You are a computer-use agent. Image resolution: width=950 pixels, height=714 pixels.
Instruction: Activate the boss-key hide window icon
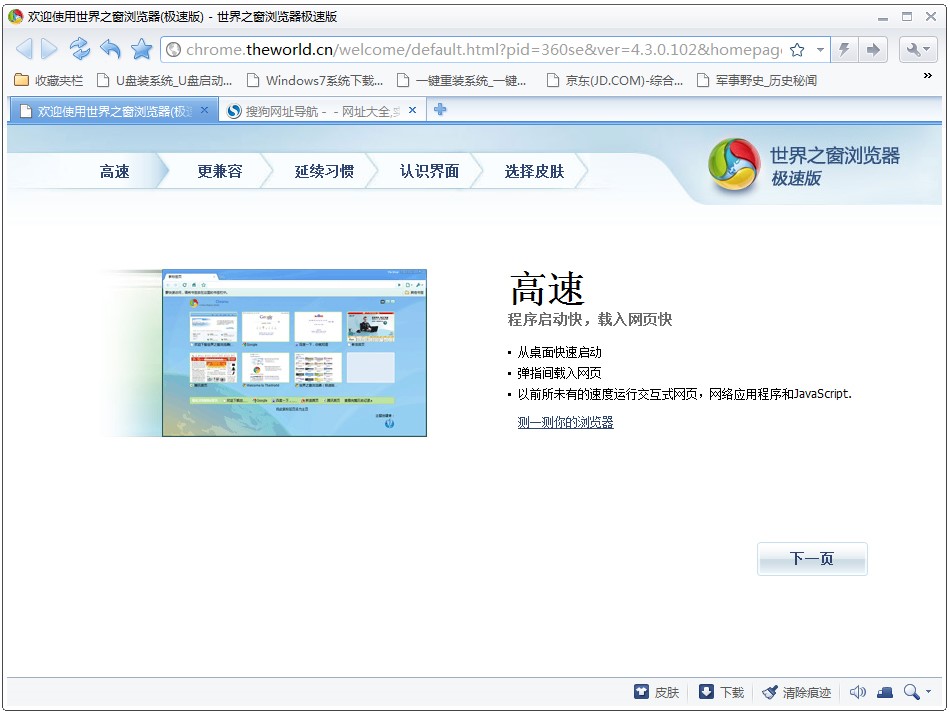click(x=884, y=691)
